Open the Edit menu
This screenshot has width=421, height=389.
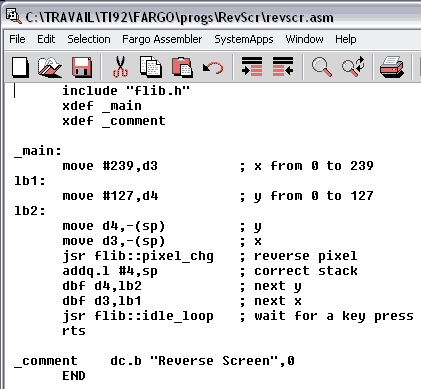point(46,39)
